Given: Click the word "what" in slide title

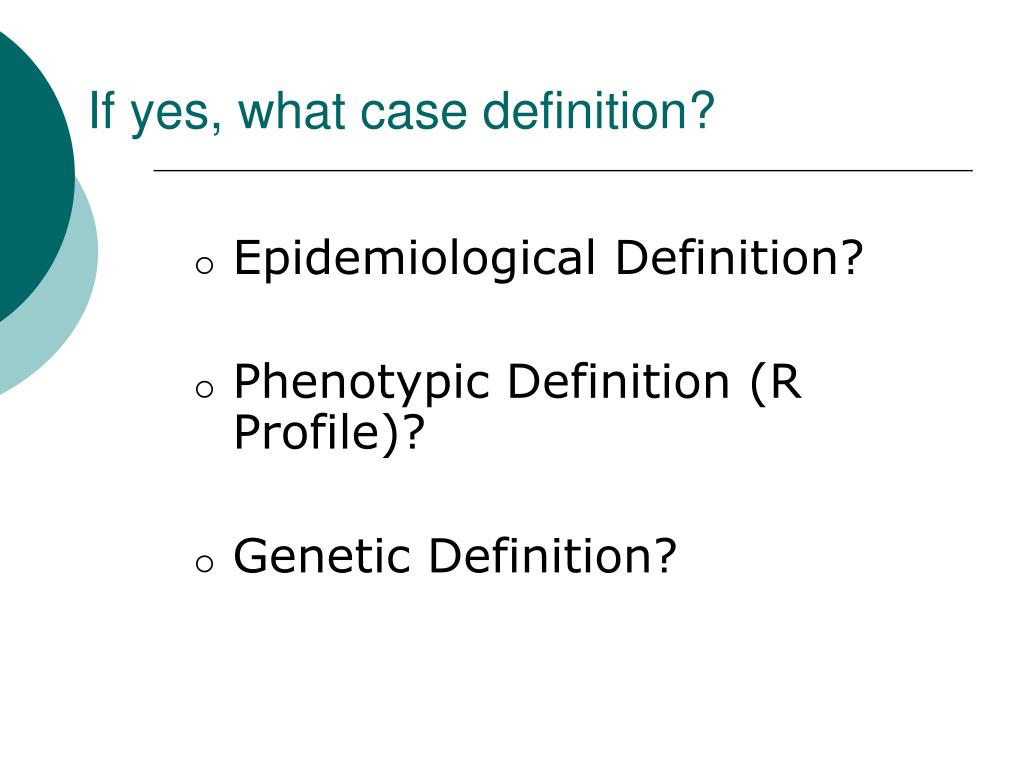Looking at the screenshot, I should 291,111.
